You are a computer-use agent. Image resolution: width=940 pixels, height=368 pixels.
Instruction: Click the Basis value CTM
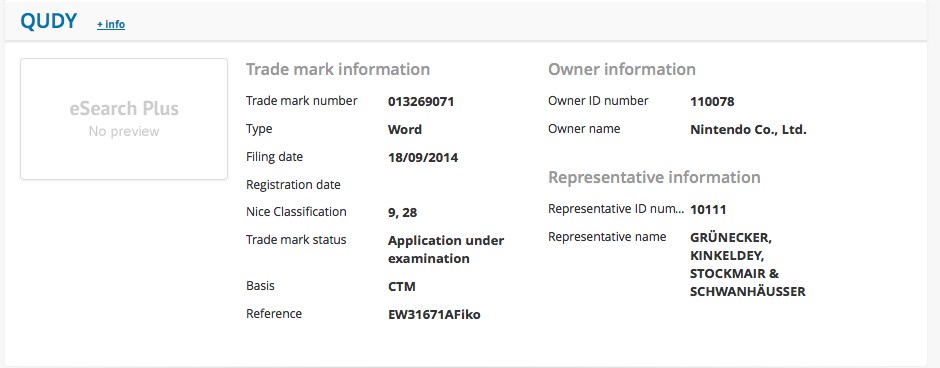click(402, 286)
